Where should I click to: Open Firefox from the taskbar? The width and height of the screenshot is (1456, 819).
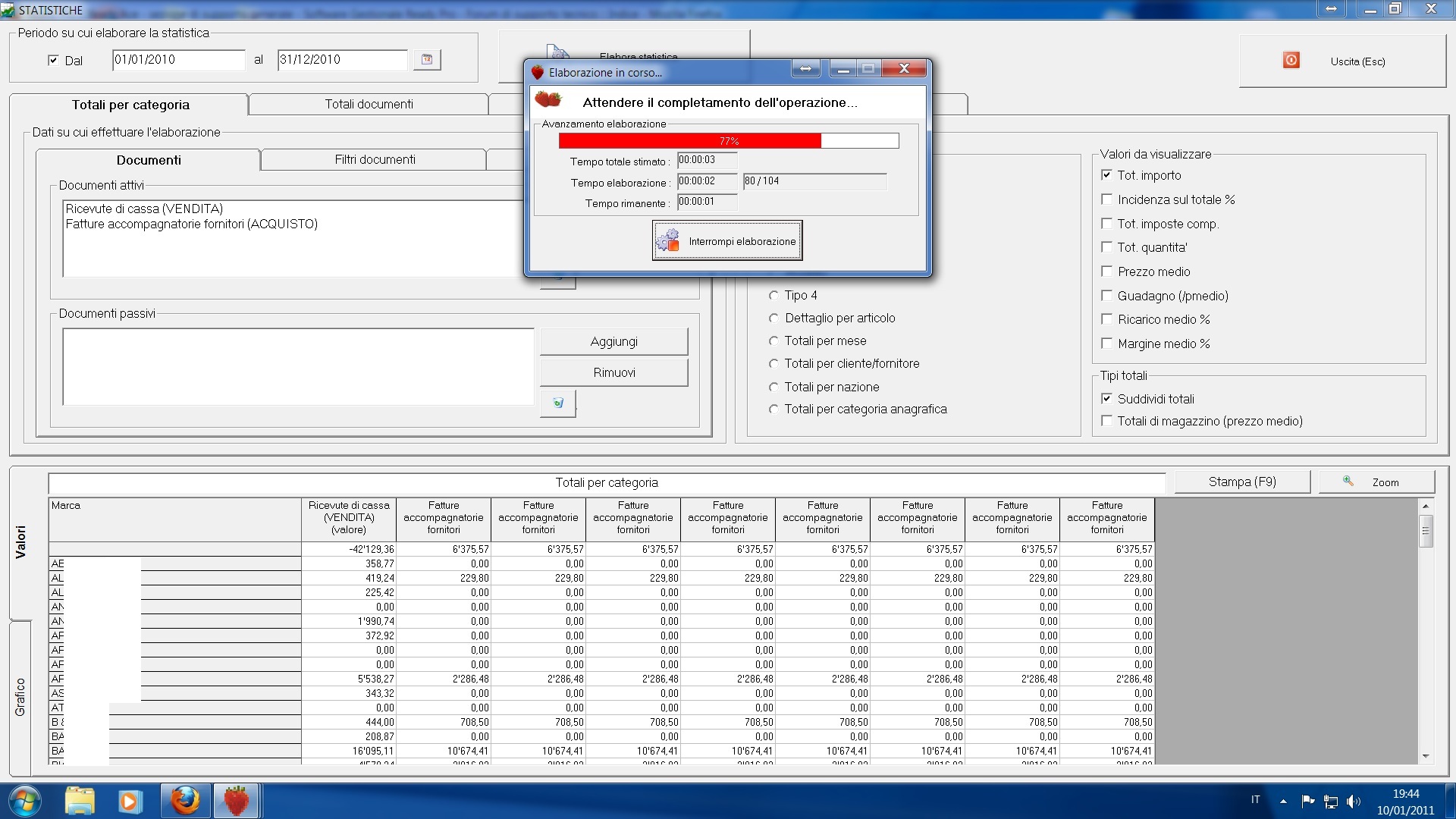[185, 801]
